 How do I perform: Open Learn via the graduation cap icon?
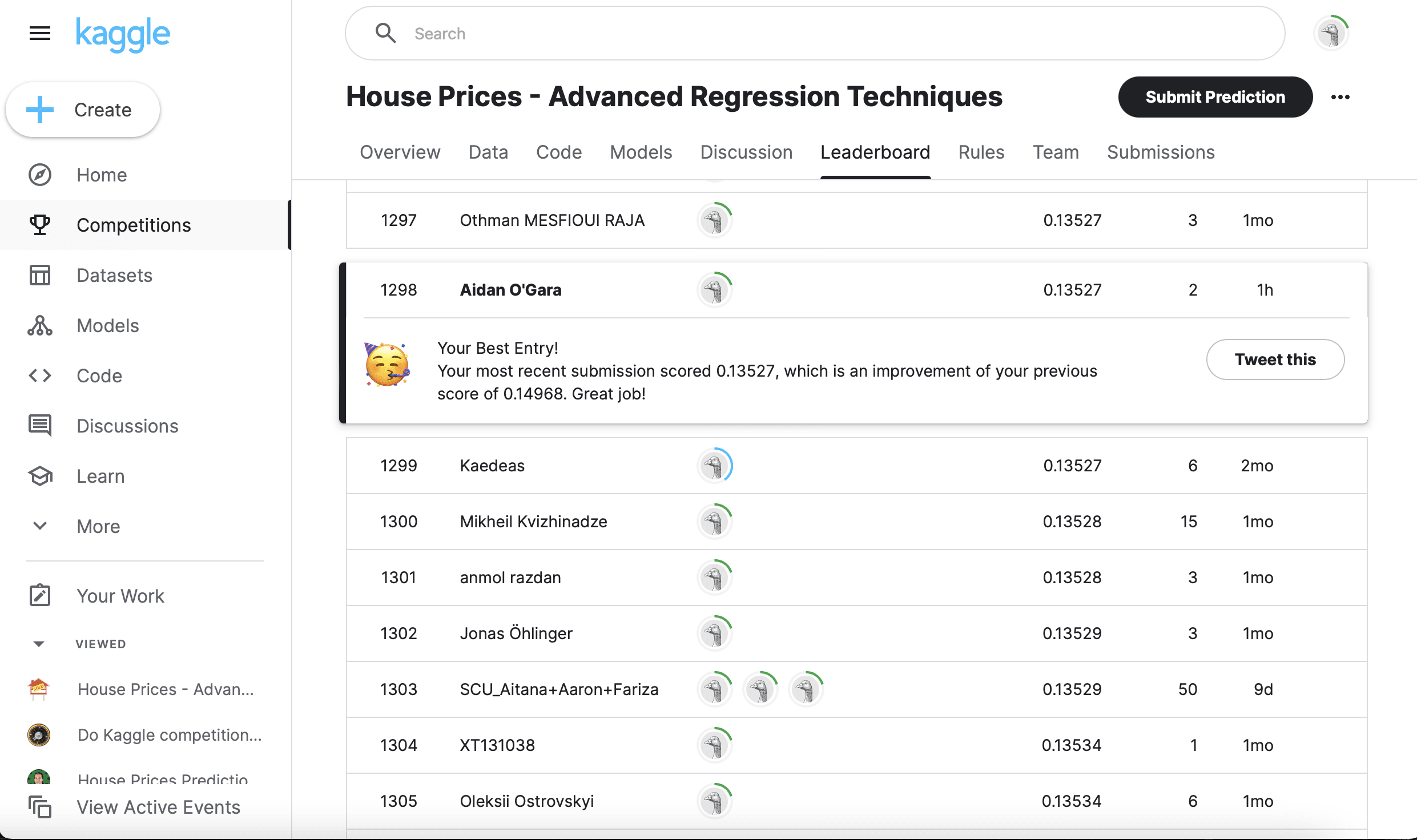(39, 475)
